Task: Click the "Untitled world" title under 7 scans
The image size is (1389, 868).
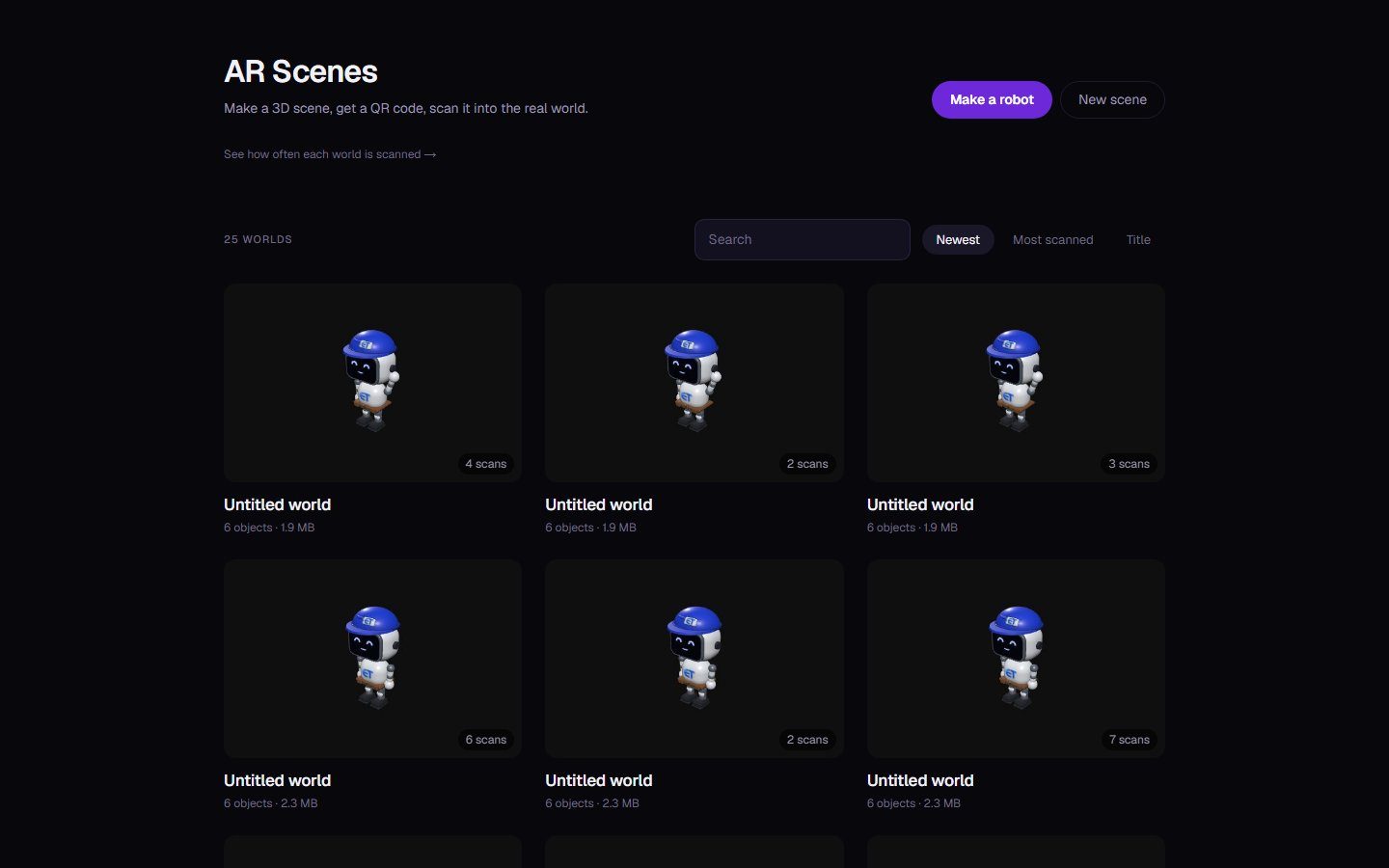Action: pos(920,780)
